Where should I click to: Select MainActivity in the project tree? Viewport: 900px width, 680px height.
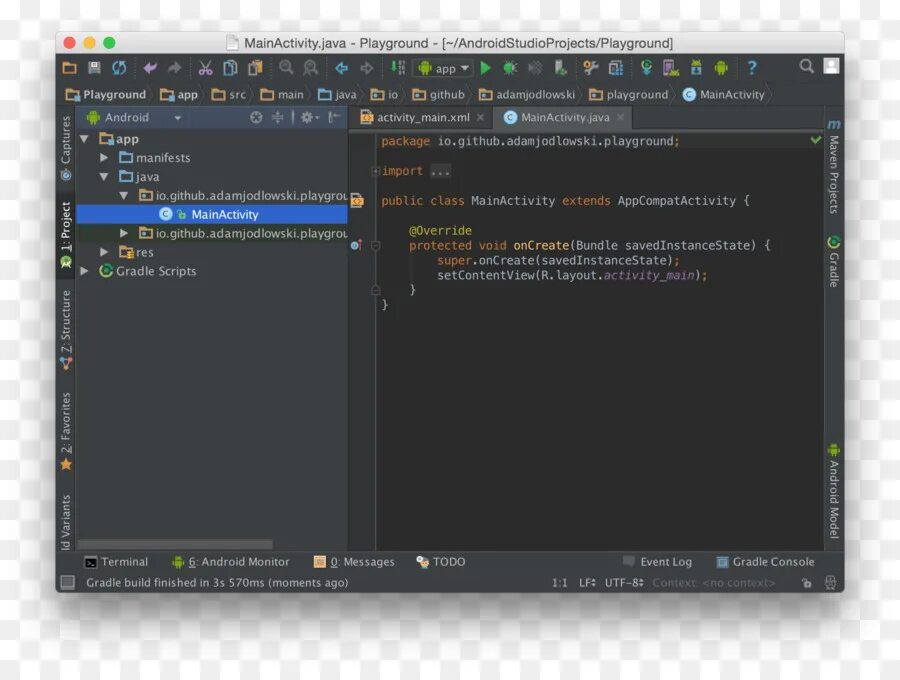click(212, 215)
